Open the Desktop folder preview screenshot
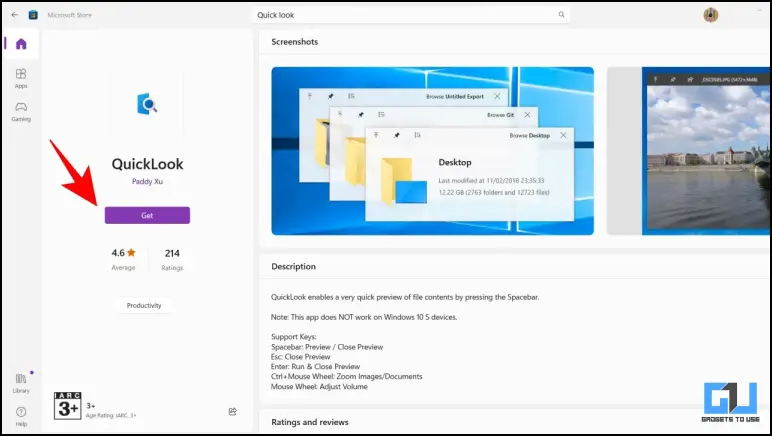 click(x=432, y=151)
